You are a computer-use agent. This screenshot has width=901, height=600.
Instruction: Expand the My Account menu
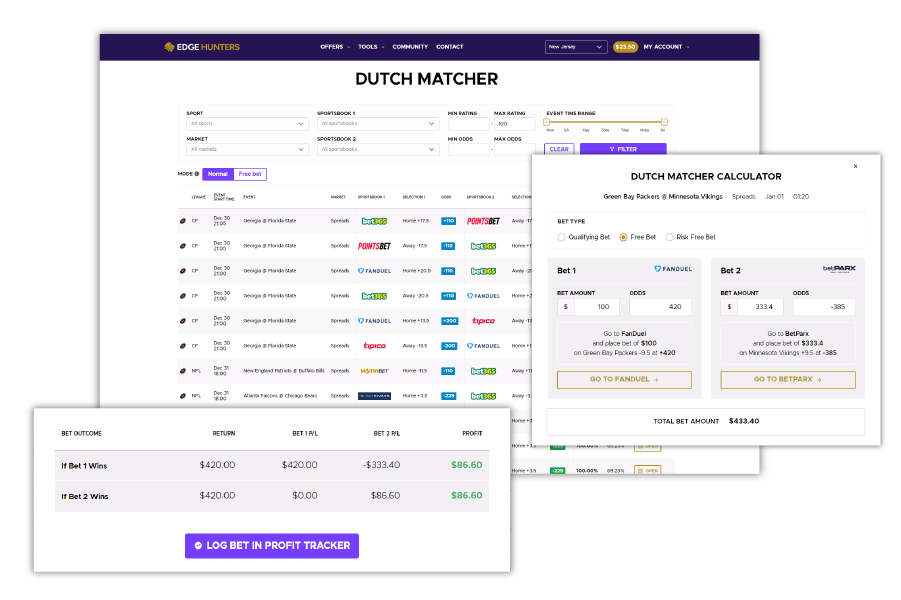[666, 47]
